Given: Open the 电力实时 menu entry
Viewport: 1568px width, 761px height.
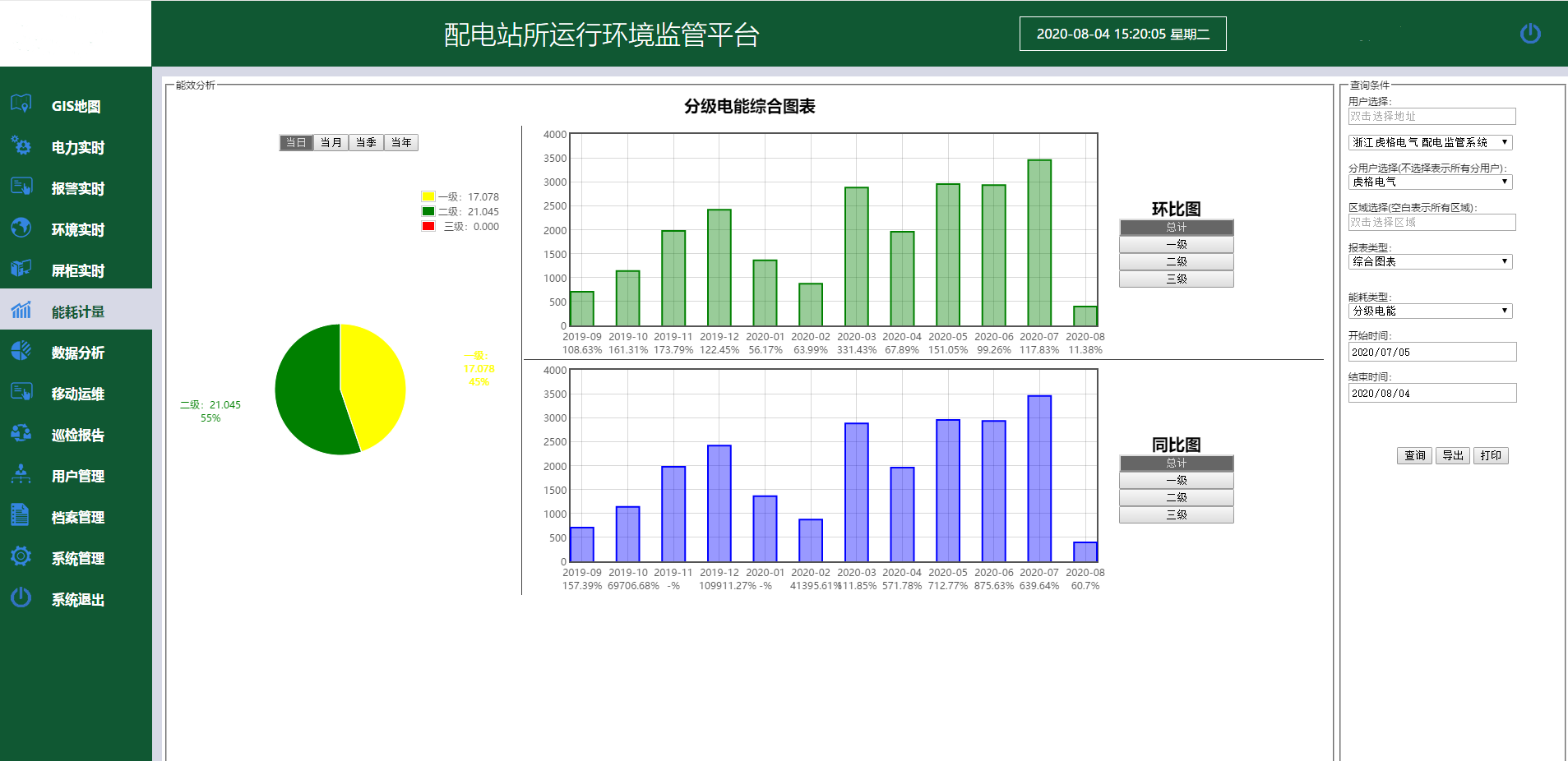Looking at the screenshot, I should coord(76,147).
